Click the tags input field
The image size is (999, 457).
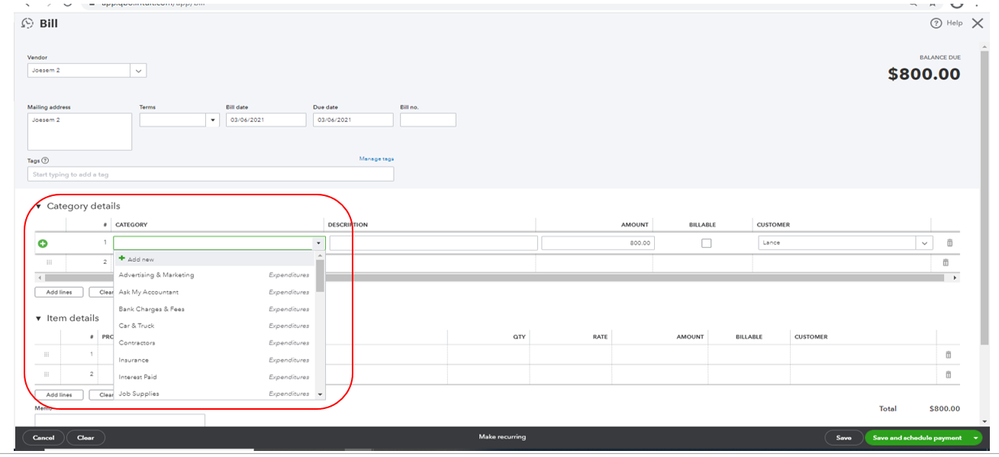pos(211,174)
